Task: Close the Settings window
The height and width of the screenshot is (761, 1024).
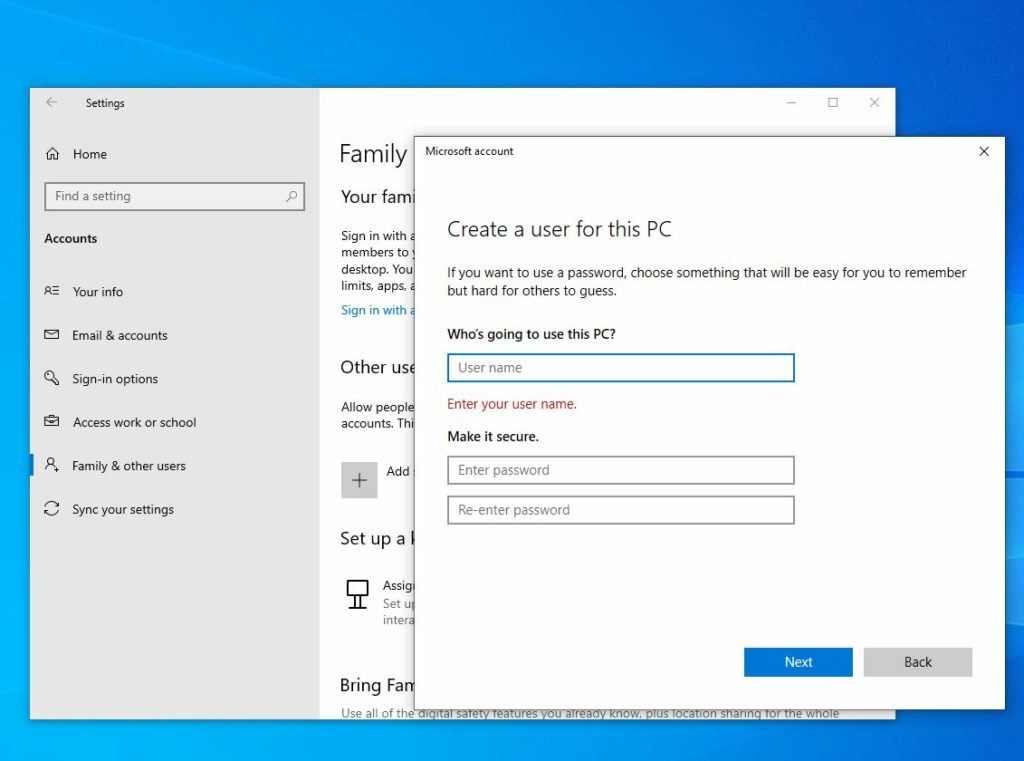Action: point(874,103)
